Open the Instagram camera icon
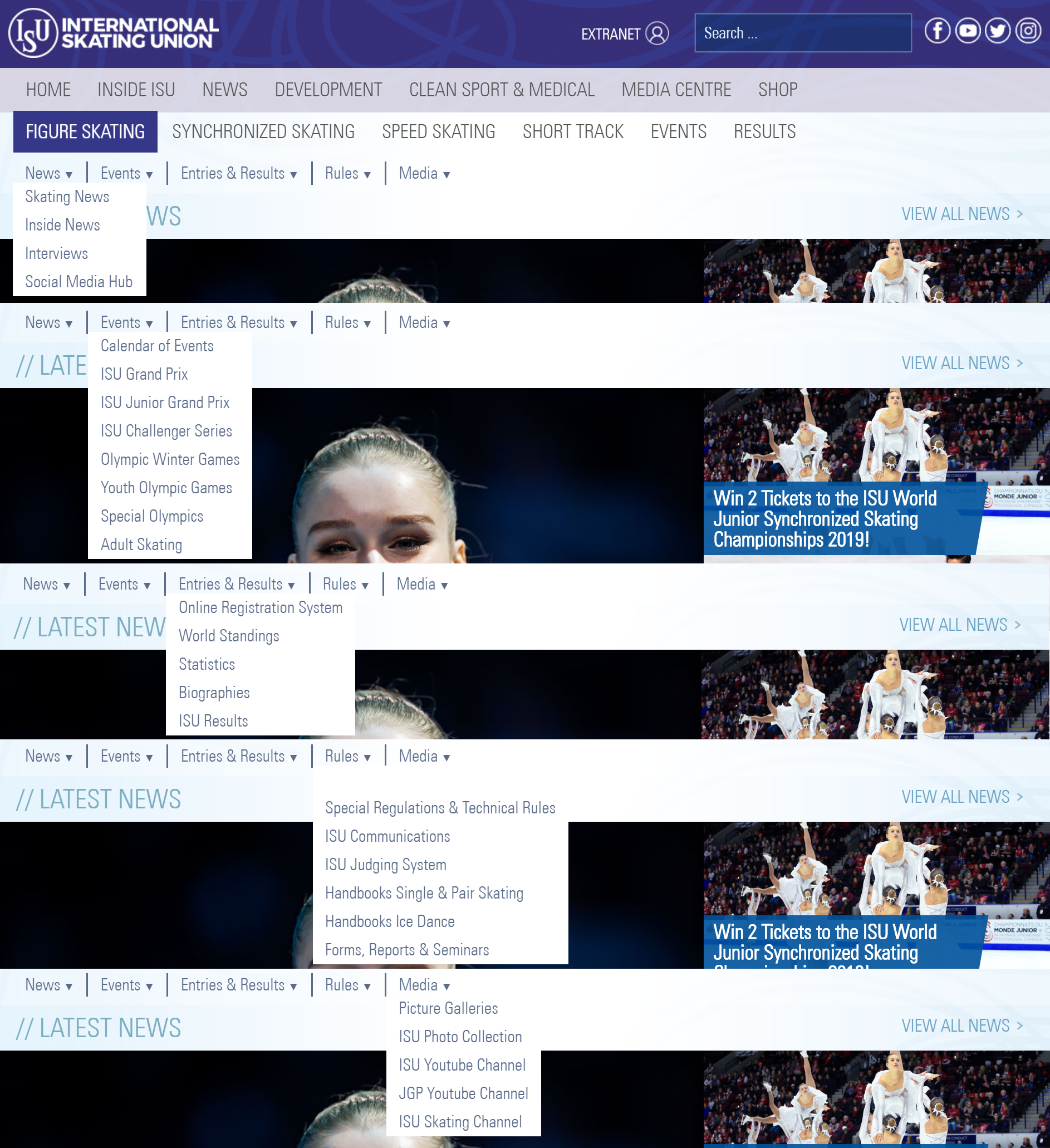1050x1148 pixels. 1028,31
